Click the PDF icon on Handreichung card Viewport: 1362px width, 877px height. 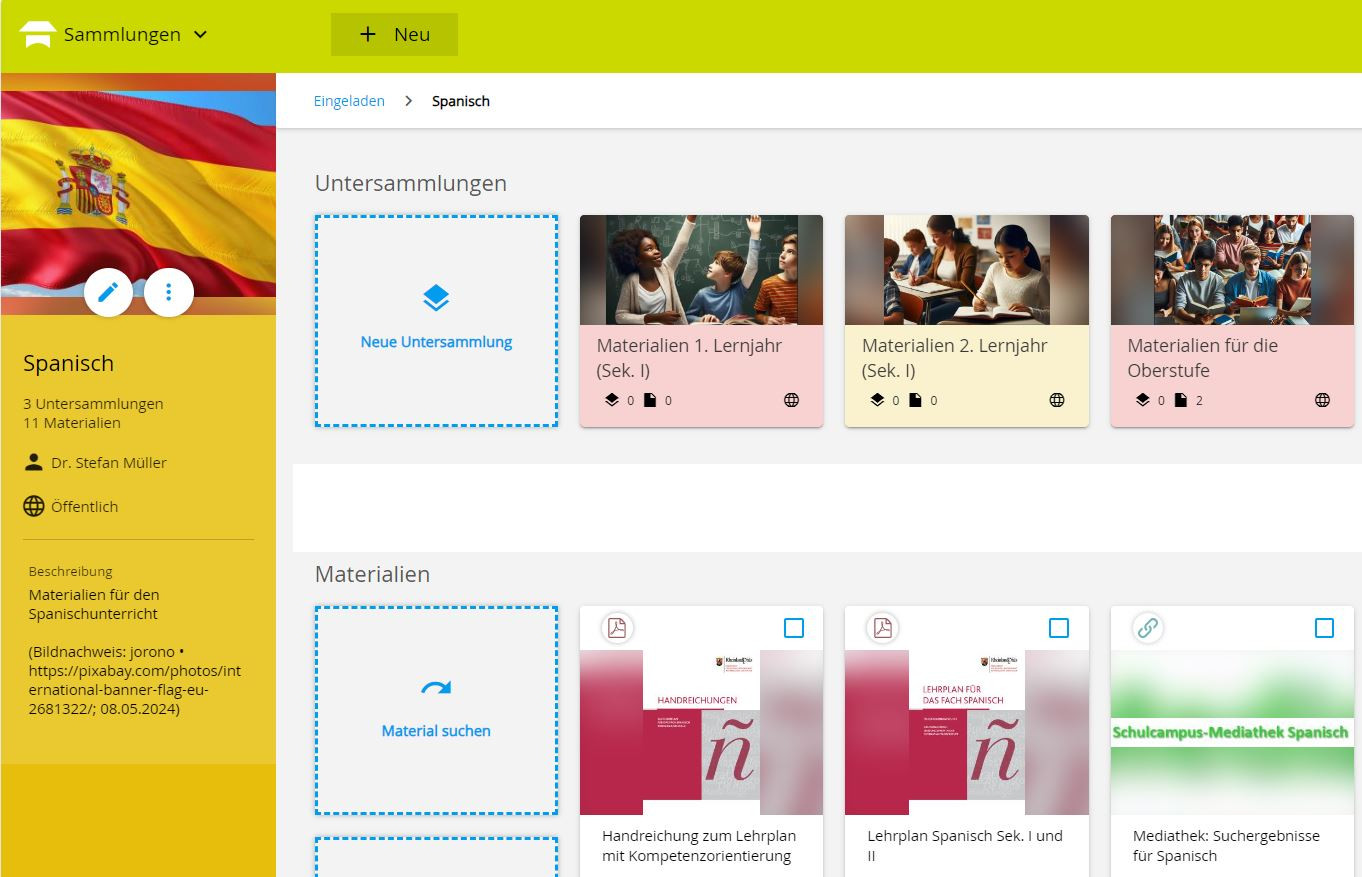617,628
